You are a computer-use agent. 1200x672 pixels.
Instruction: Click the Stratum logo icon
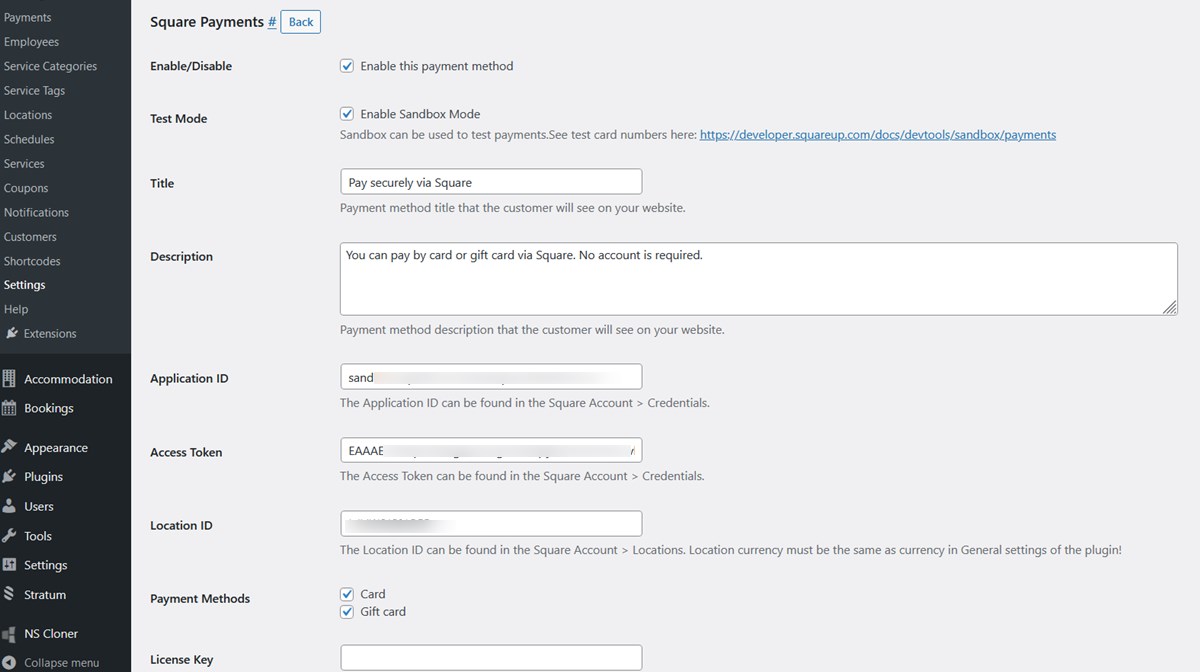[x=9, y=594]
